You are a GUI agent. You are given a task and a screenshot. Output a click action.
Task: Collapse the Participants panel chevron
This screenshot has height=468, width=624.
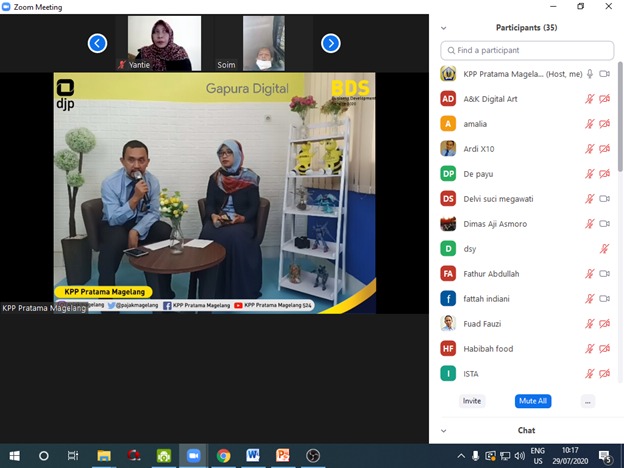[x=444, y=28]
